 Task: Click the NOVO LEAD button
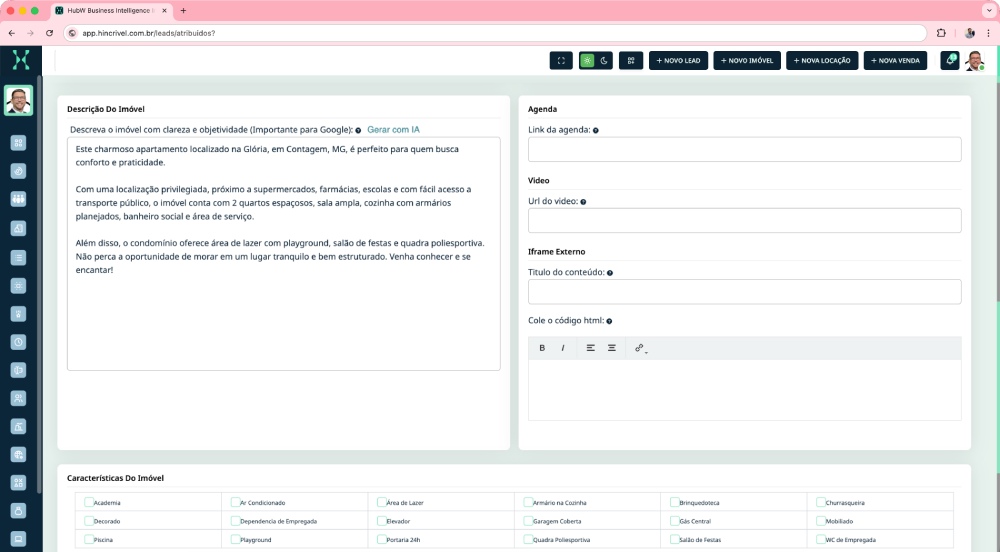click(x=679, y=60)
